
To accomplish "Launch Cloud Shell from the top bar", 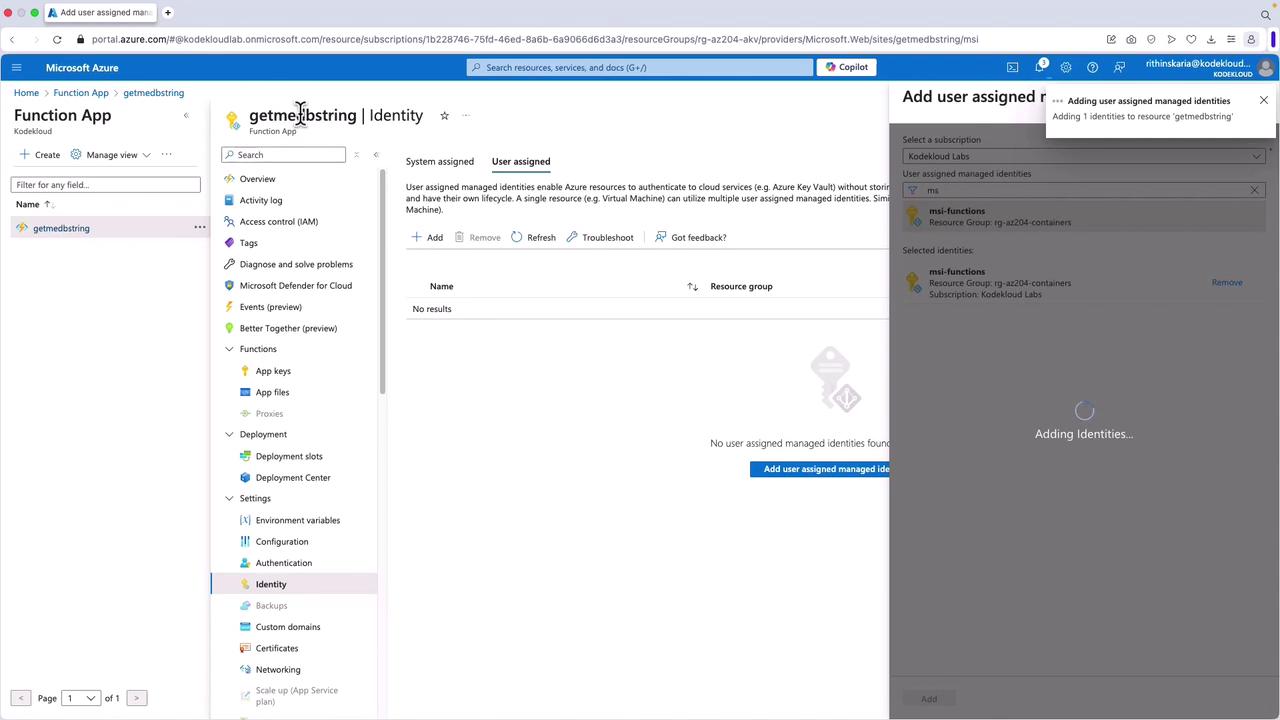I will [x=1012, y=67].
